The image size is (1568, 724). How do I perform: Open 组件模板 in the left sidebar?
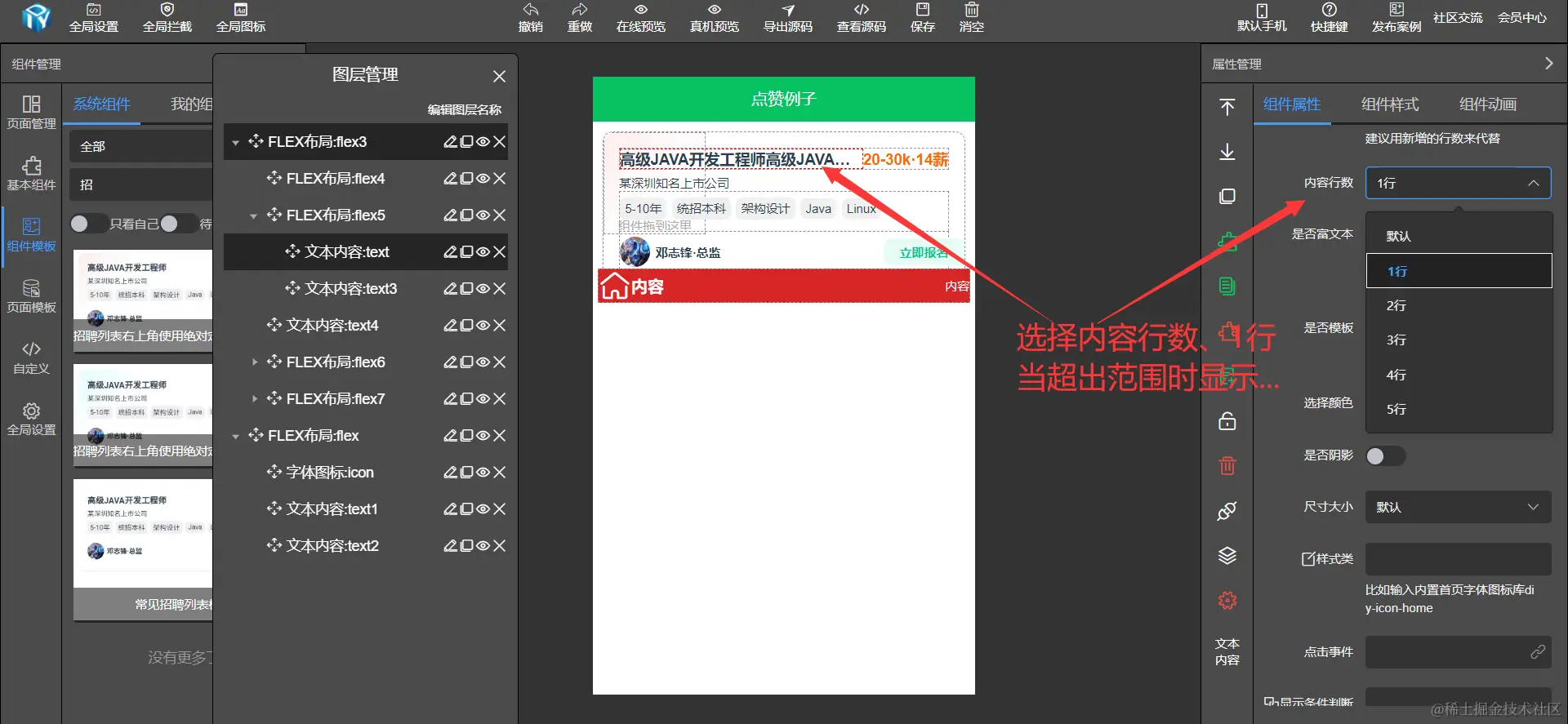pyautogui.click(x=31, y=235)
